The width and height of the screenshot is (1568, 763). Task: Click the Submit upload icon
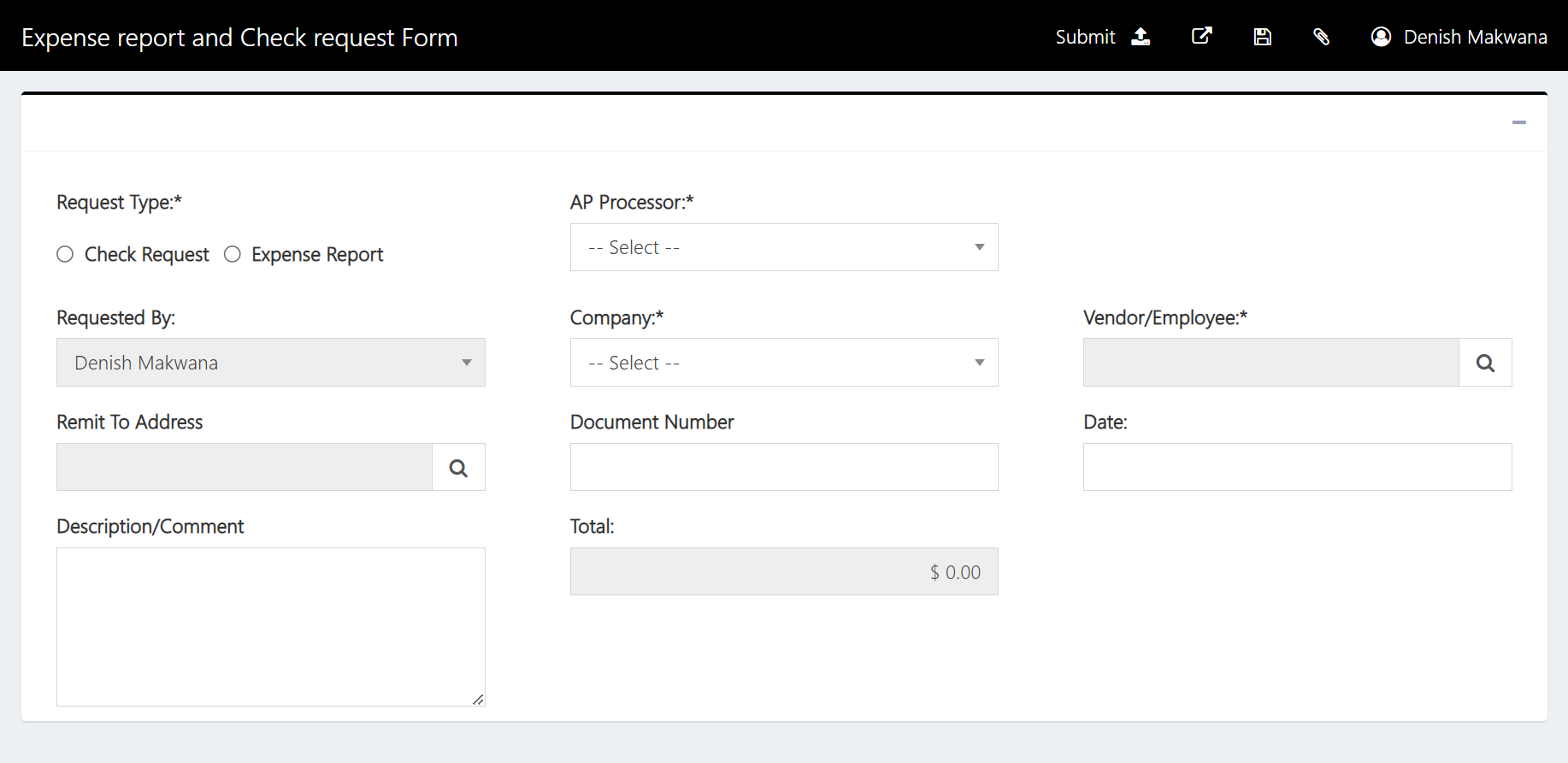[x=1141, y=37]
